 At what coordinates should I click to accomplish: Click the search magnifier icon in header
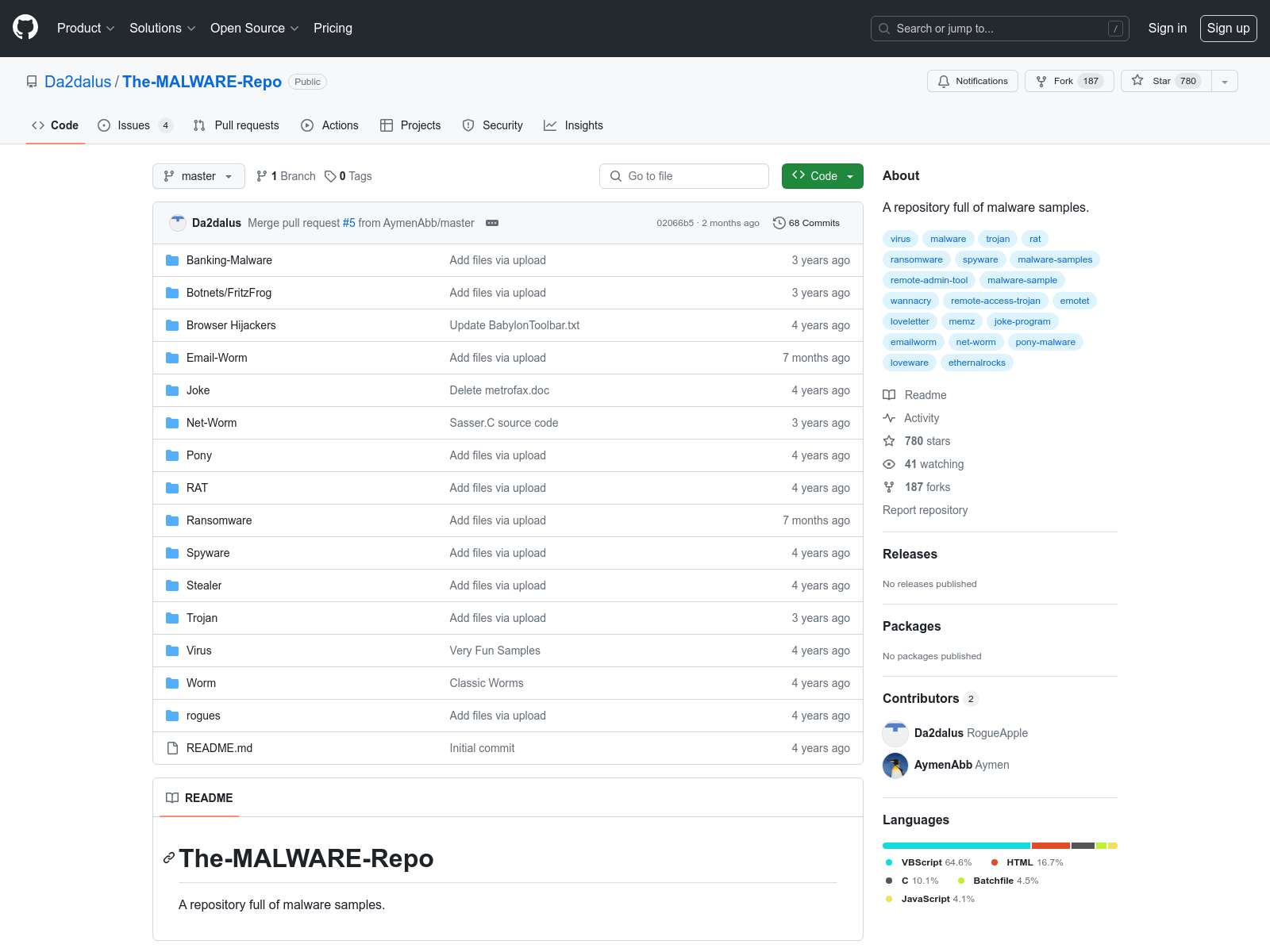click(x=884, y=29)
